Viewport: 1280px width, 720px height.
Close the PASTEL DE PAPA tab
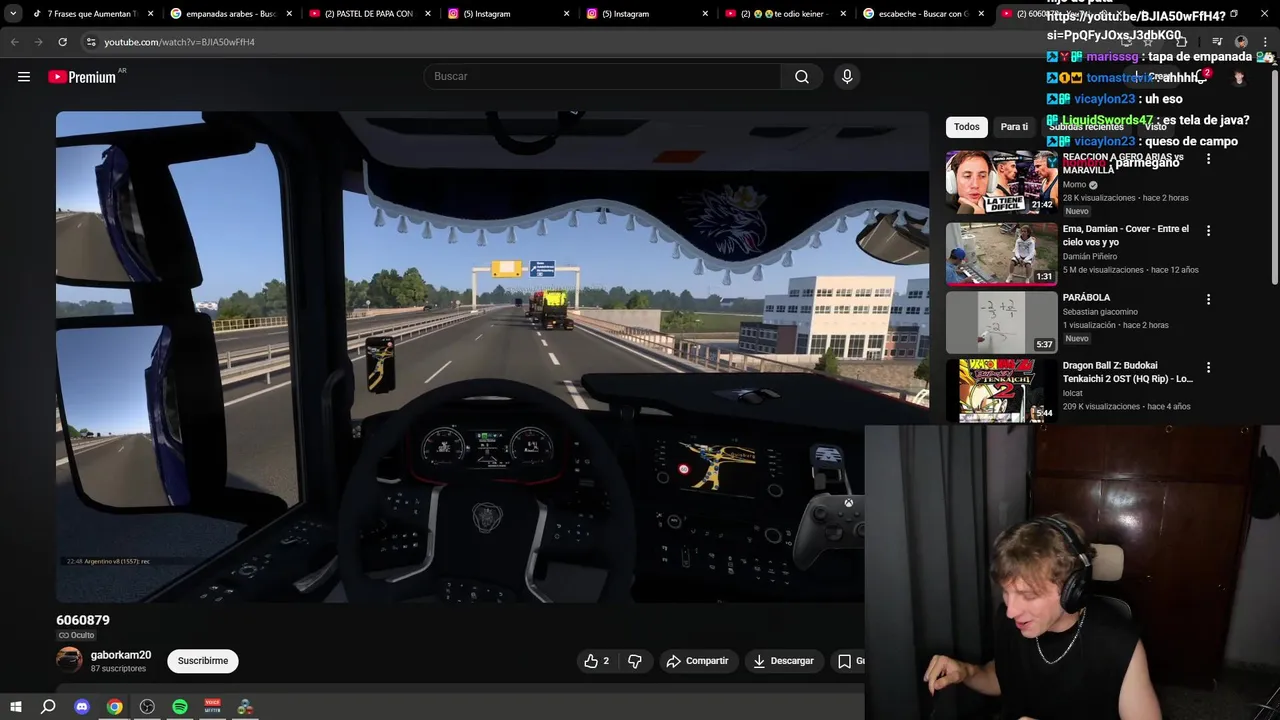click(x=428, y=14)
